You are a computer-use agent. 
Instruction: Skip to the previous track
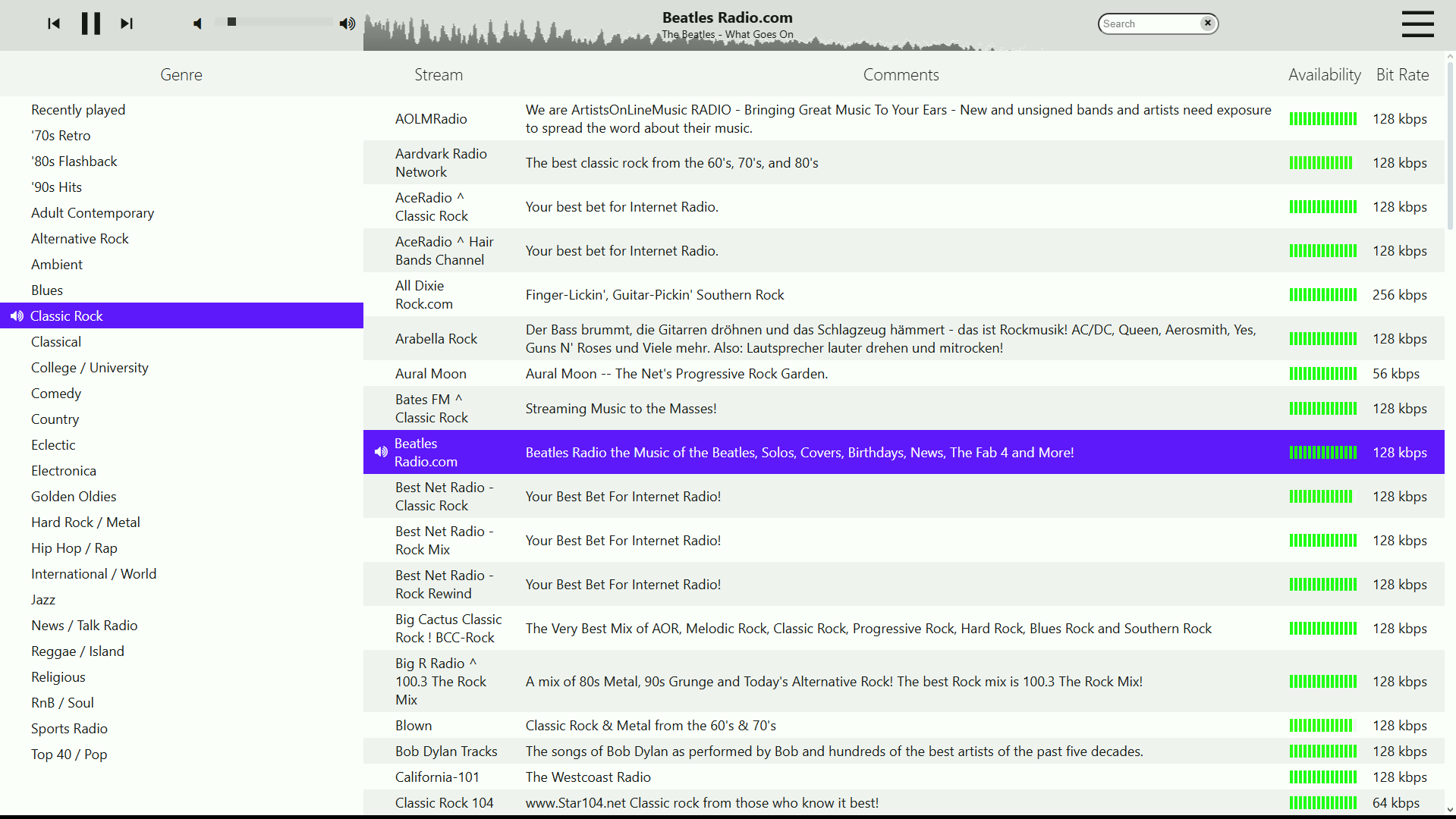53,24
